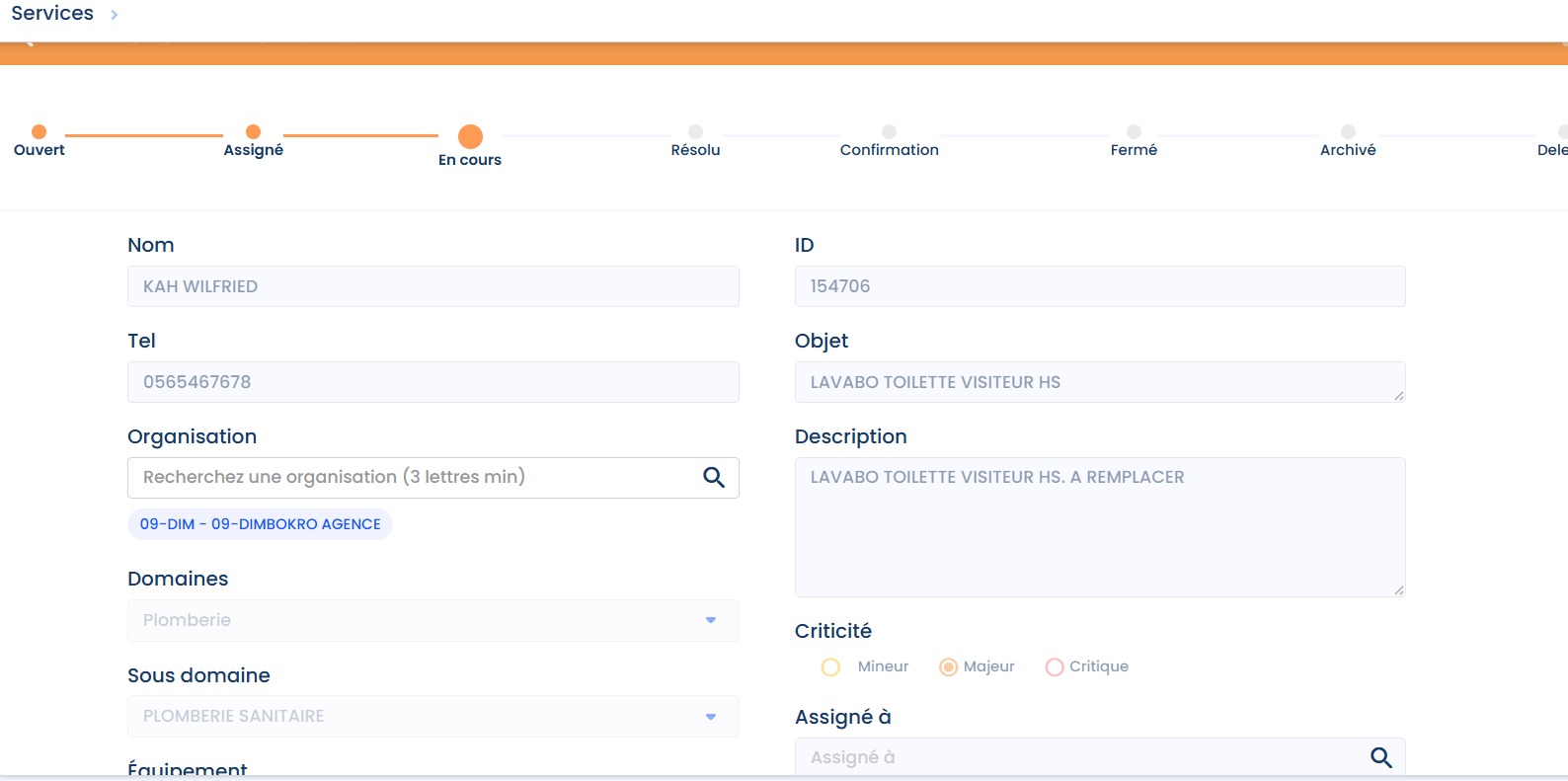Select the Assigné step in progress tracker
Image resolution: width=1568 pixels, height=781 pixels.
(253, 132)
